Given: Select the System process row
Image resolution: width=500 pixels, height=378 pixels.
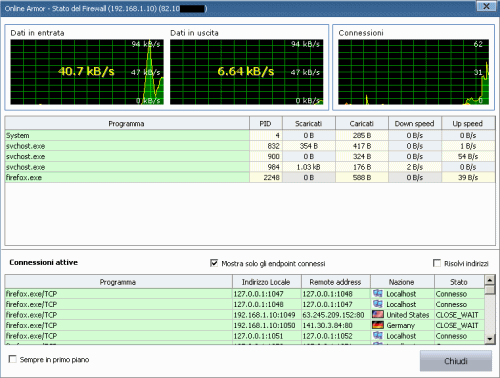Looking at the screenshot, I should (x=250, y=135).
